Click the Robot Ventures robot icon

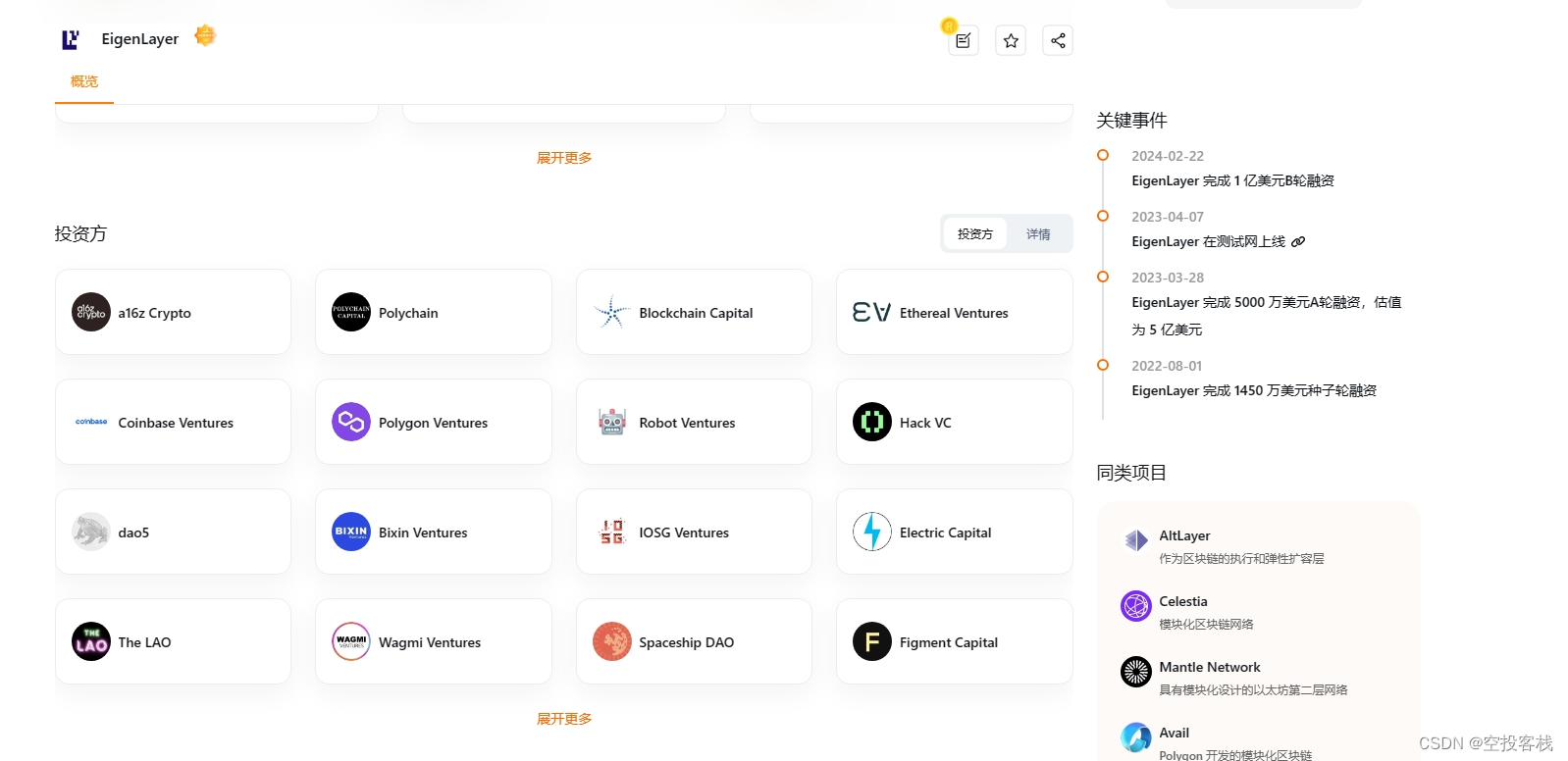(612, 422)
